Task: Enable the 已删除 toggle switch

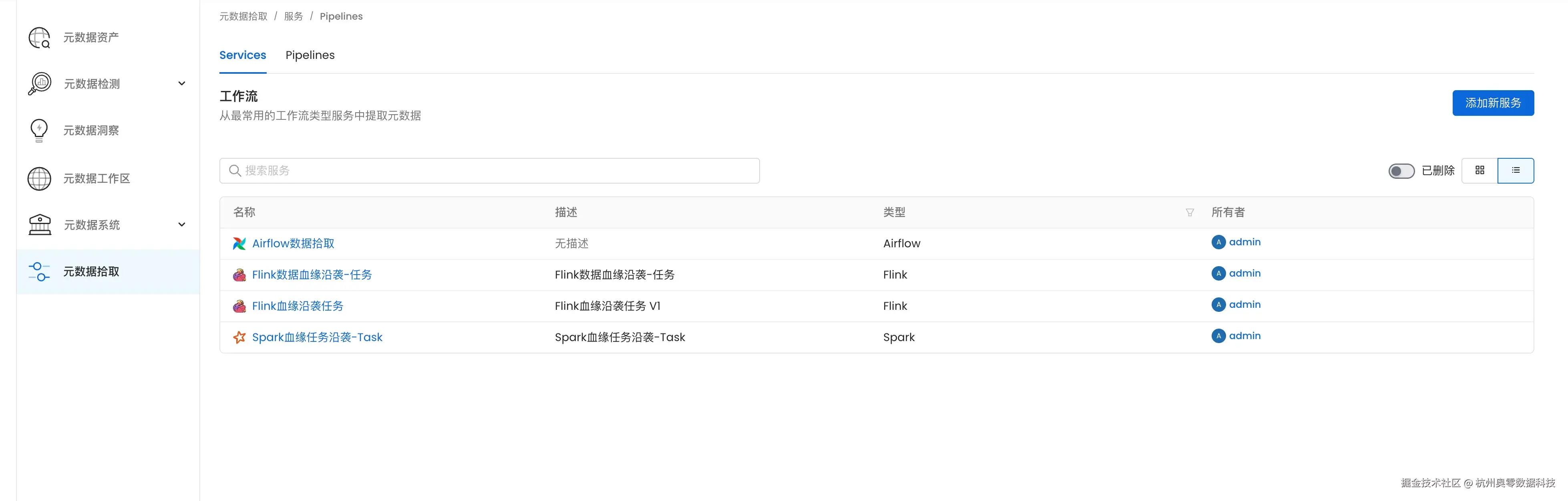Action: tap(1401, 171)
